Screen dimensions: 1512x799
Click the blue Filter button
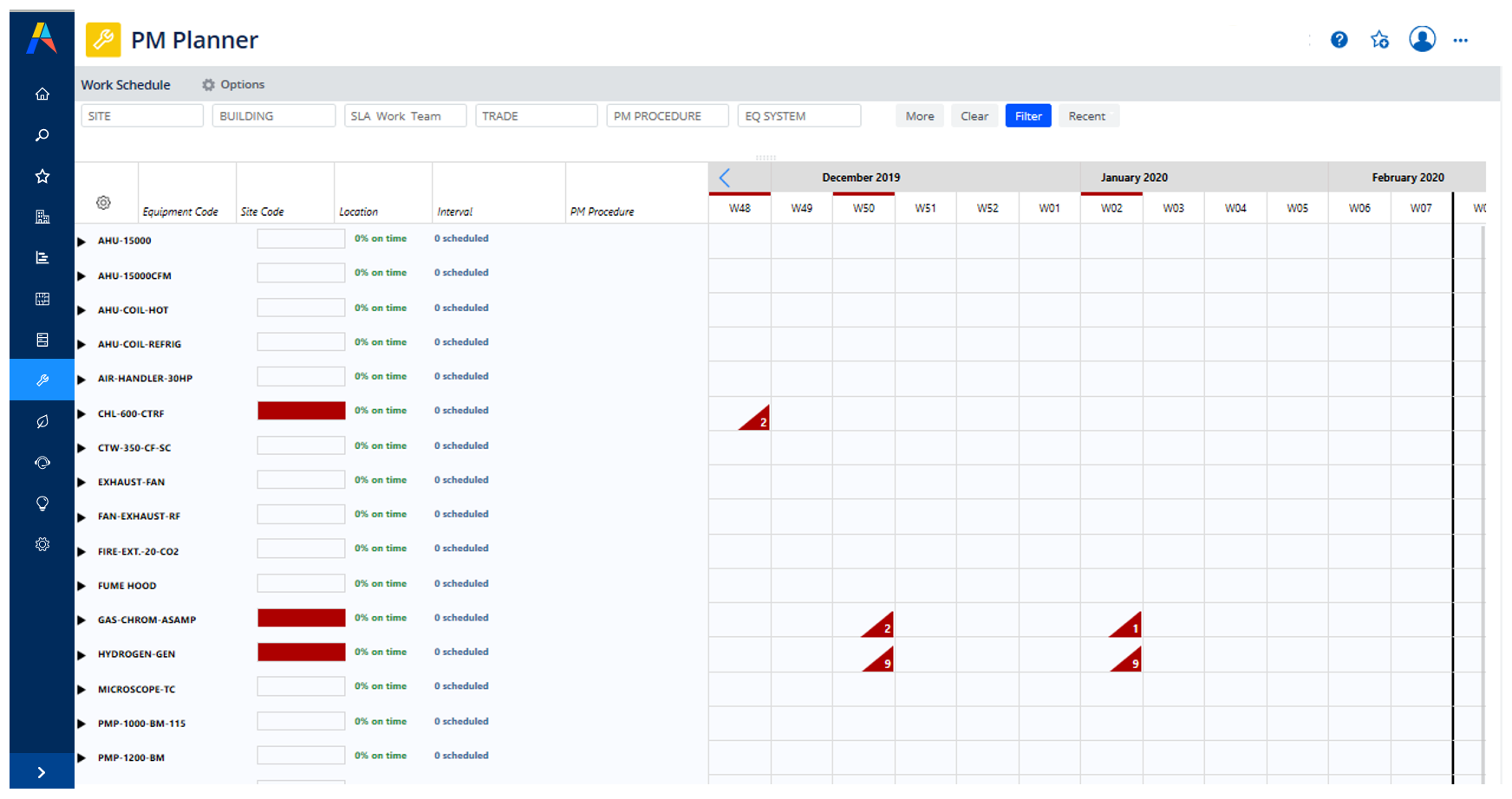tap(1027, 116)
